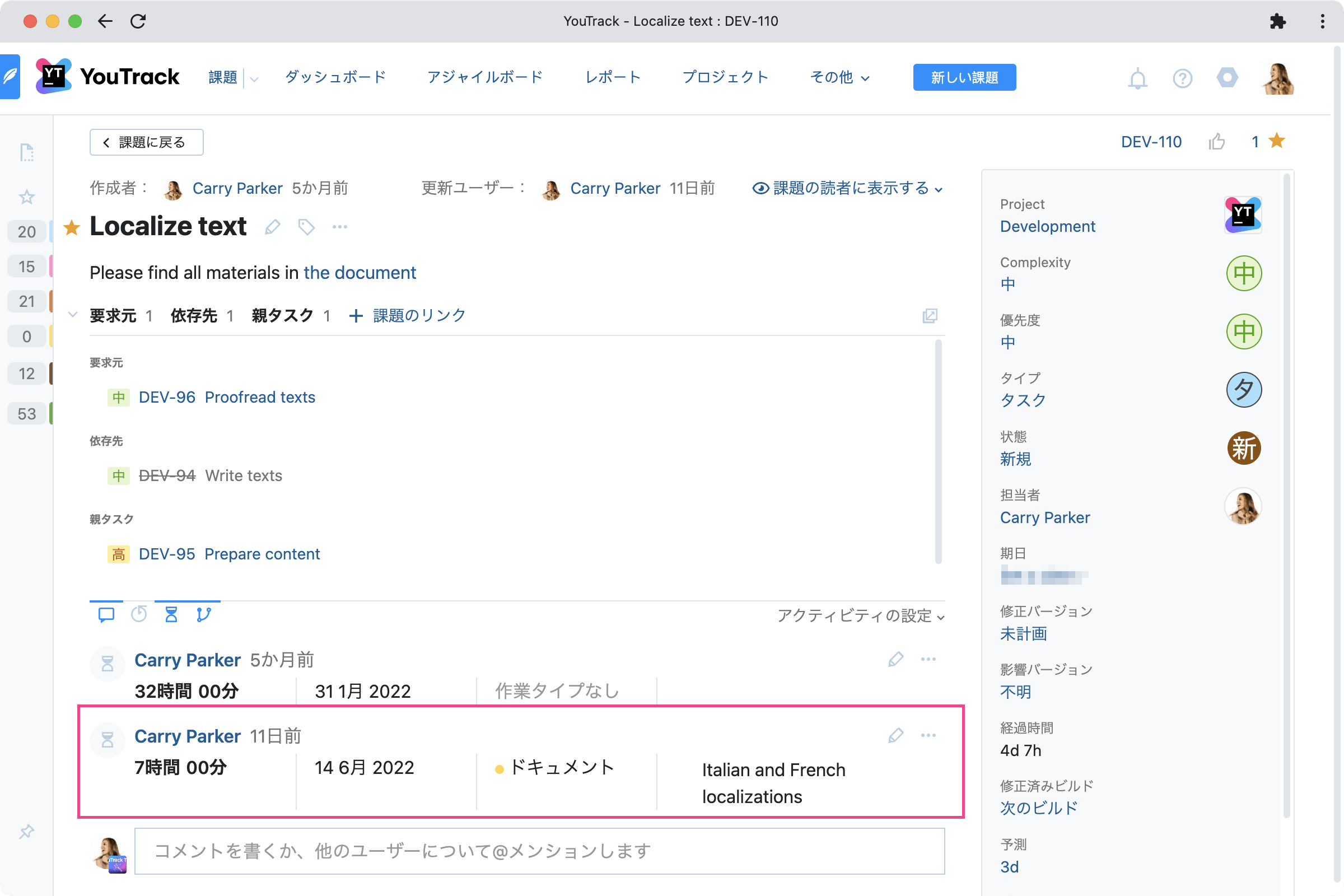Select the history clock activity icon
The height and width of the screenshot is (896, 1344).
pos(139,614)
